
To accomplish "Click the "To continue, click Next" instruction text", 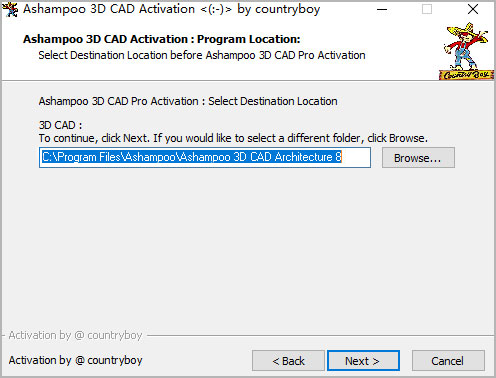I will pyautogui.click(x=93, y=138).
